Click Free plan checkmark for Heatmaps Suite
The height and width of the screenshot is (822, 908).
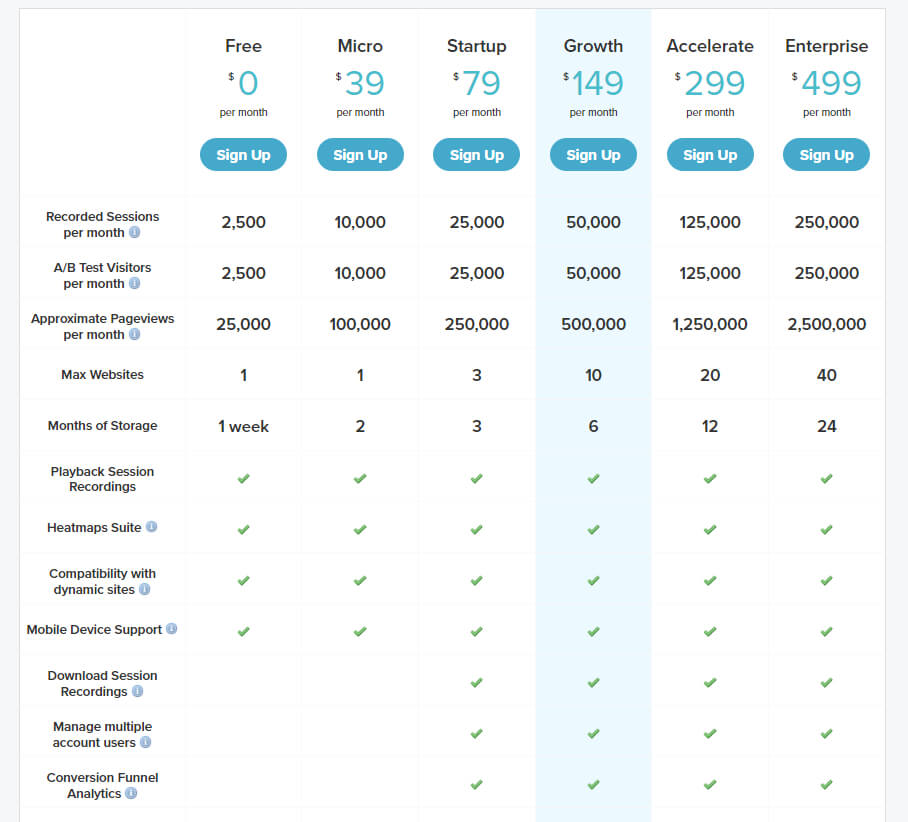pos(243,529)
